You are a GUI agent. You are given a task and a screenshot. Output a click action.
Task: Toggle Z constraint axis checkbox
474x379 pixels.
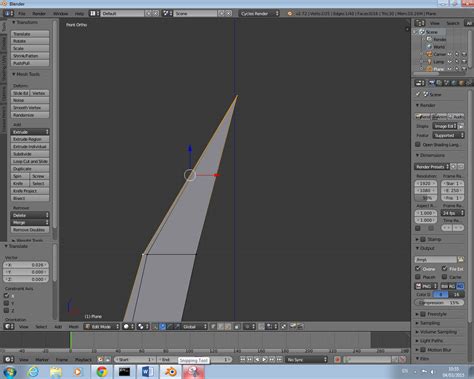click(x=6, y=310)
